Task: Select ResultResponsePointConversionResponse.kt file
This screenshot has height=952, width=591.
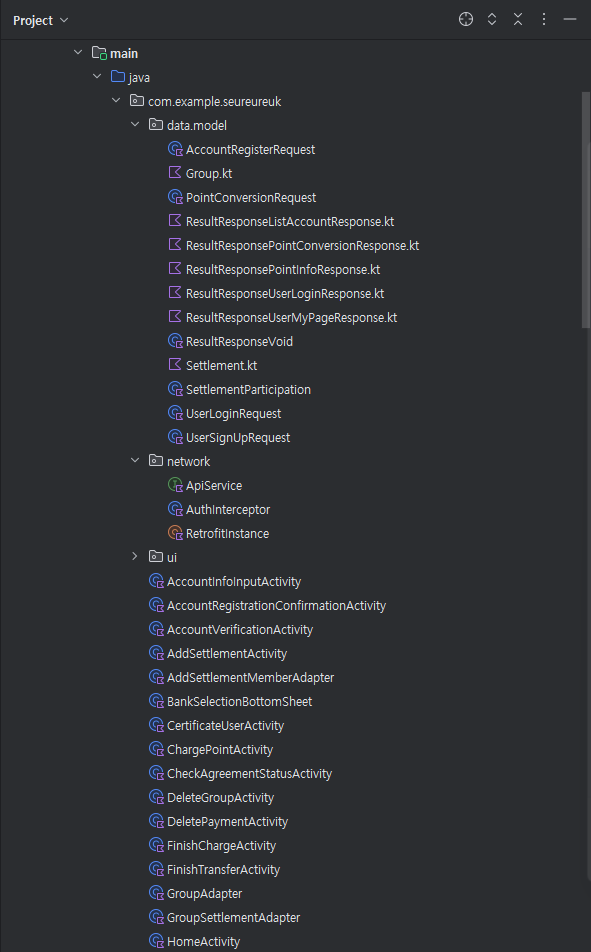Action: pyautogui.click(x=302, y=245)
